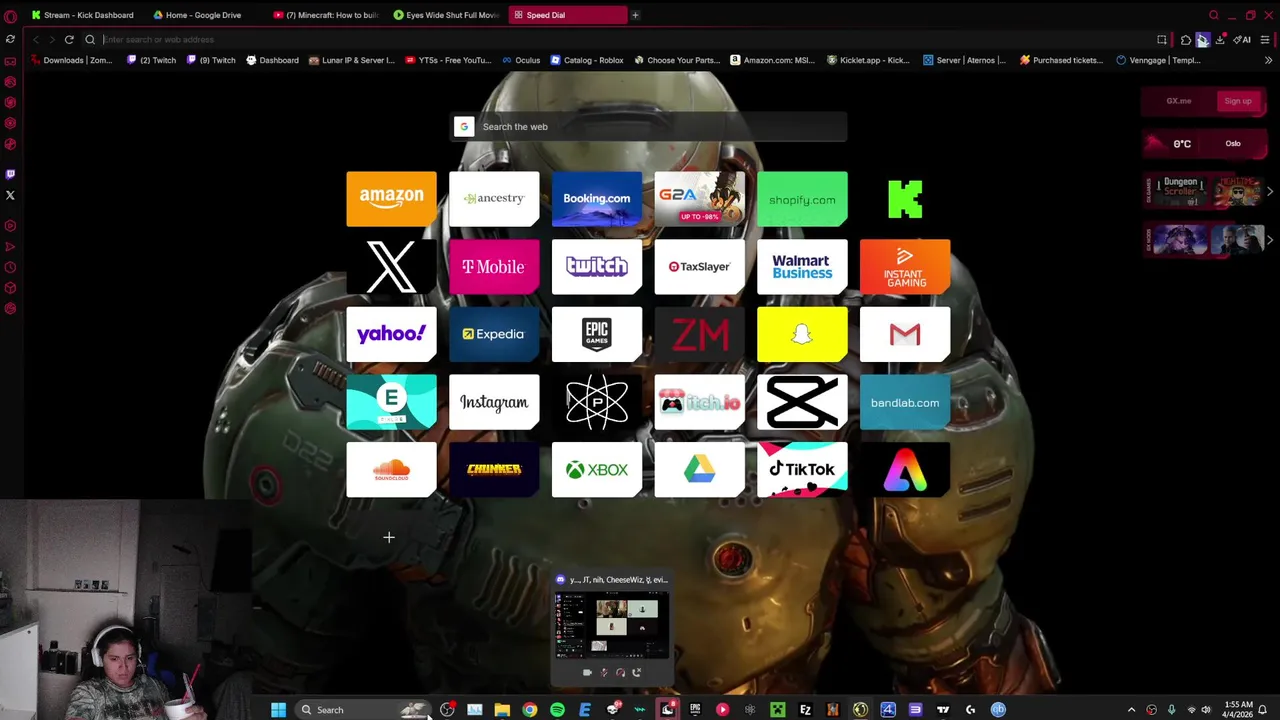Open the downloads icon in toolbar
Image resolution: width=1280 pixels, height=720 pixels.
click(1220, 40)
